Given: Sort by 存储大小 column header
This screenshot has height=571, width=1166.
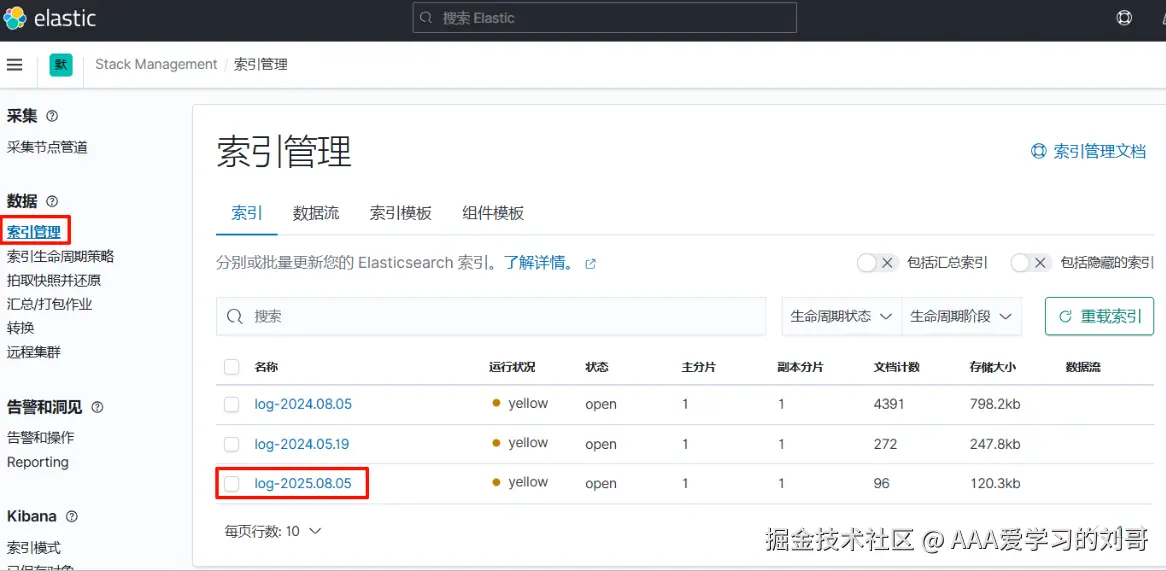Looking at the screenshot, I should 992,367.
